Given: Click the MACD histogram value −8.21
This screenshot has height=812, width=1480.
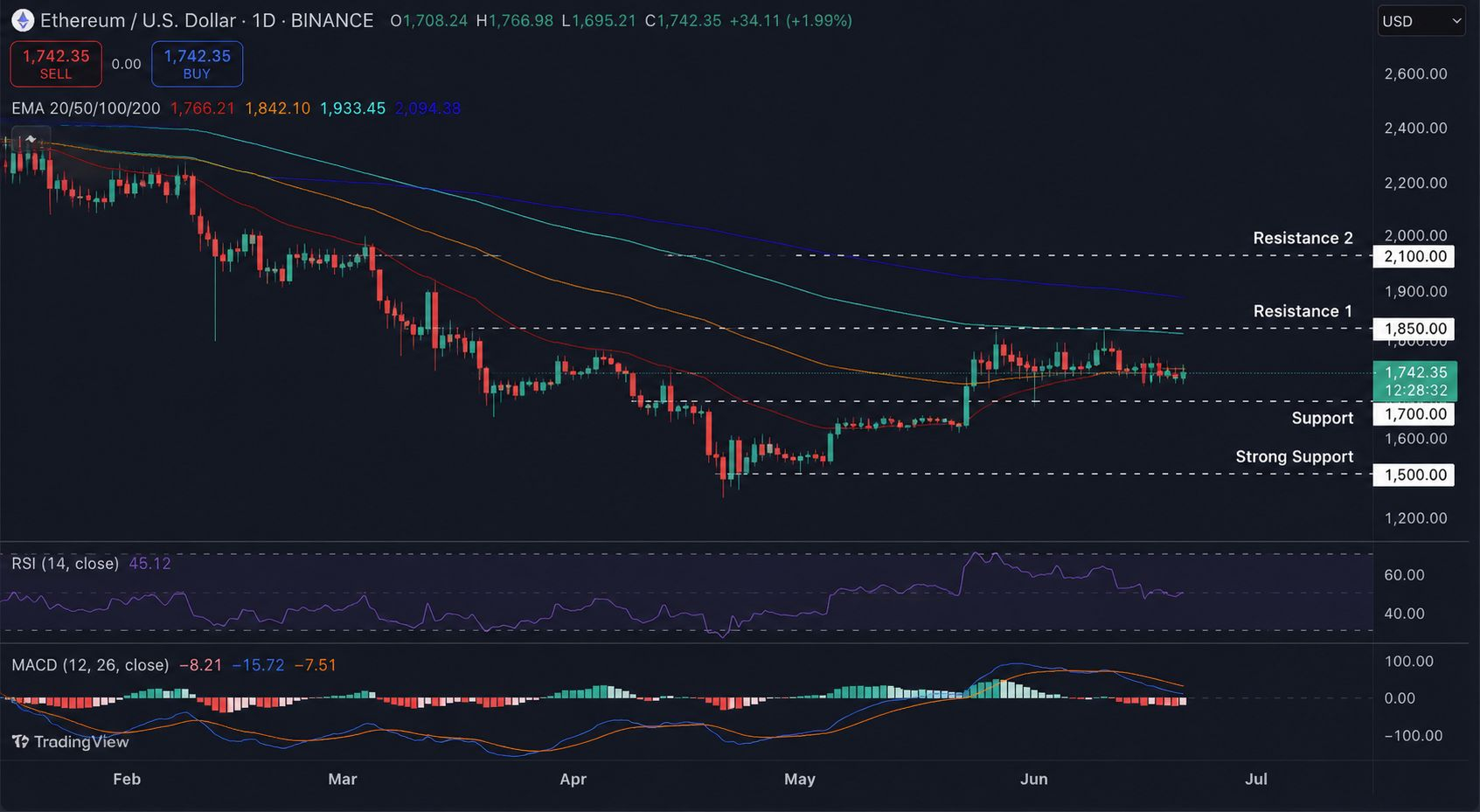Looking at the screenshot, I should pyautogui.click(x=201, y=665).
